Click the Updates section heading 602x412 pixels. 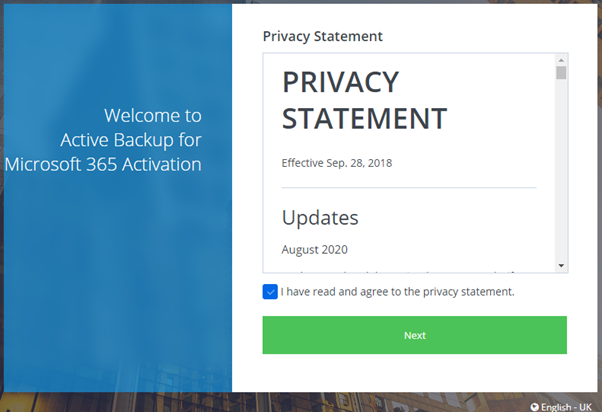[x=320, y=217]
